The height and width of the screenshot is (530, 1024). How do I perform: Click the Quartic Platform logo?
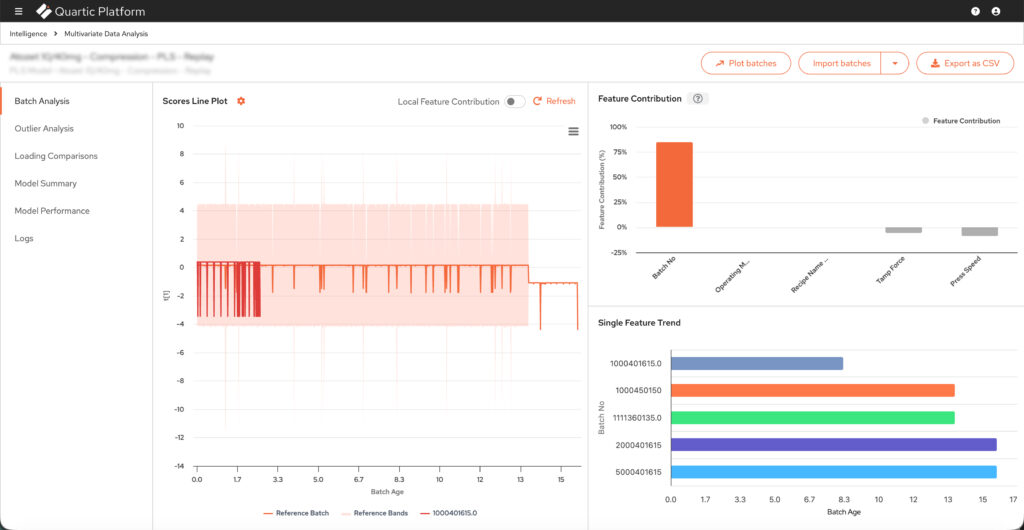91,11
